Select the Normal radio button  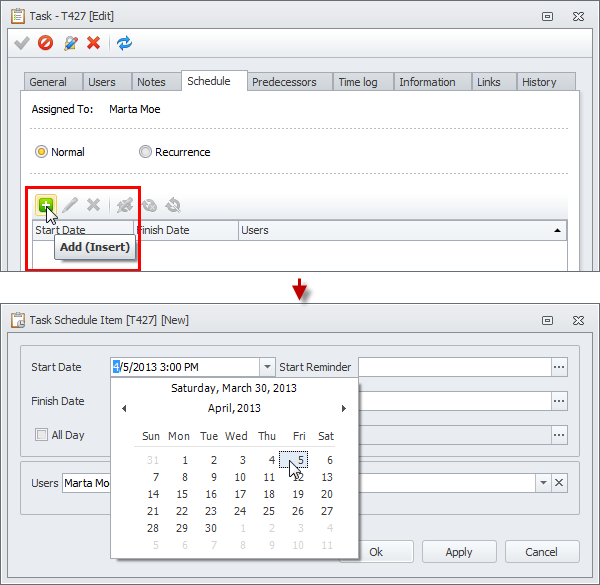point(41,152)
